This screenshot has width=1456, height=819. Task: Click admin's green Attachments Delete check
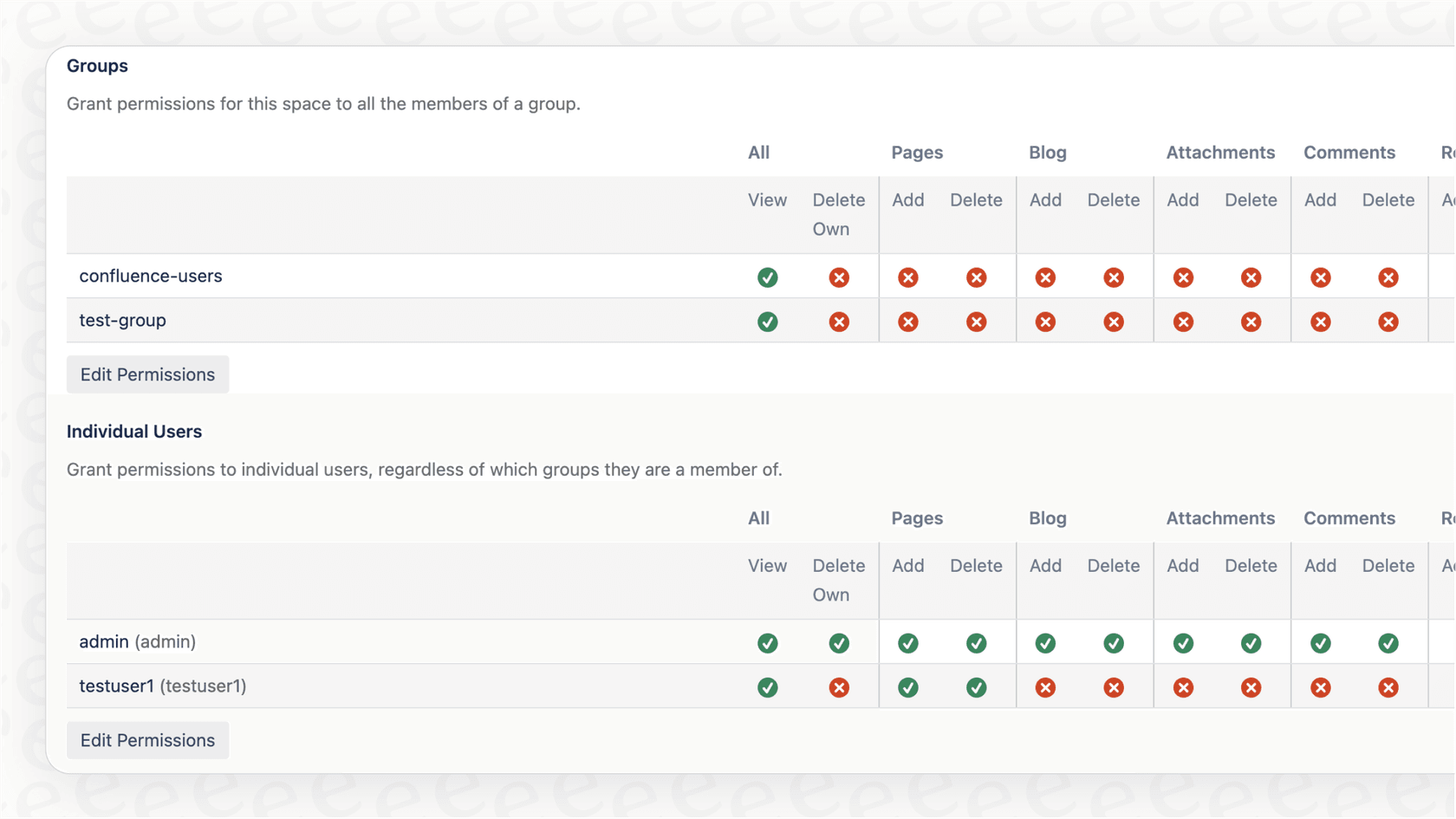point(1251,642)
